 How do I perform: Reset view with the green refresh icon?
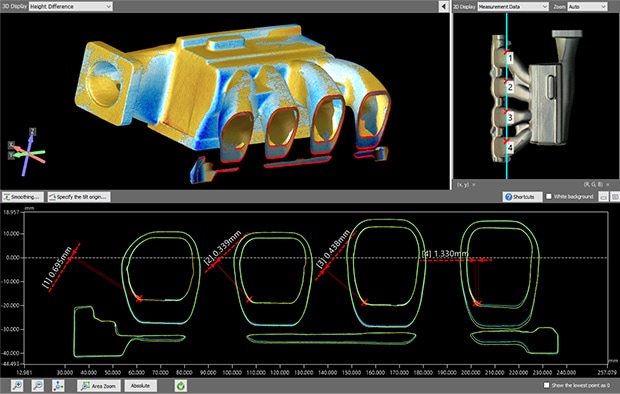(x=181, y=385)
